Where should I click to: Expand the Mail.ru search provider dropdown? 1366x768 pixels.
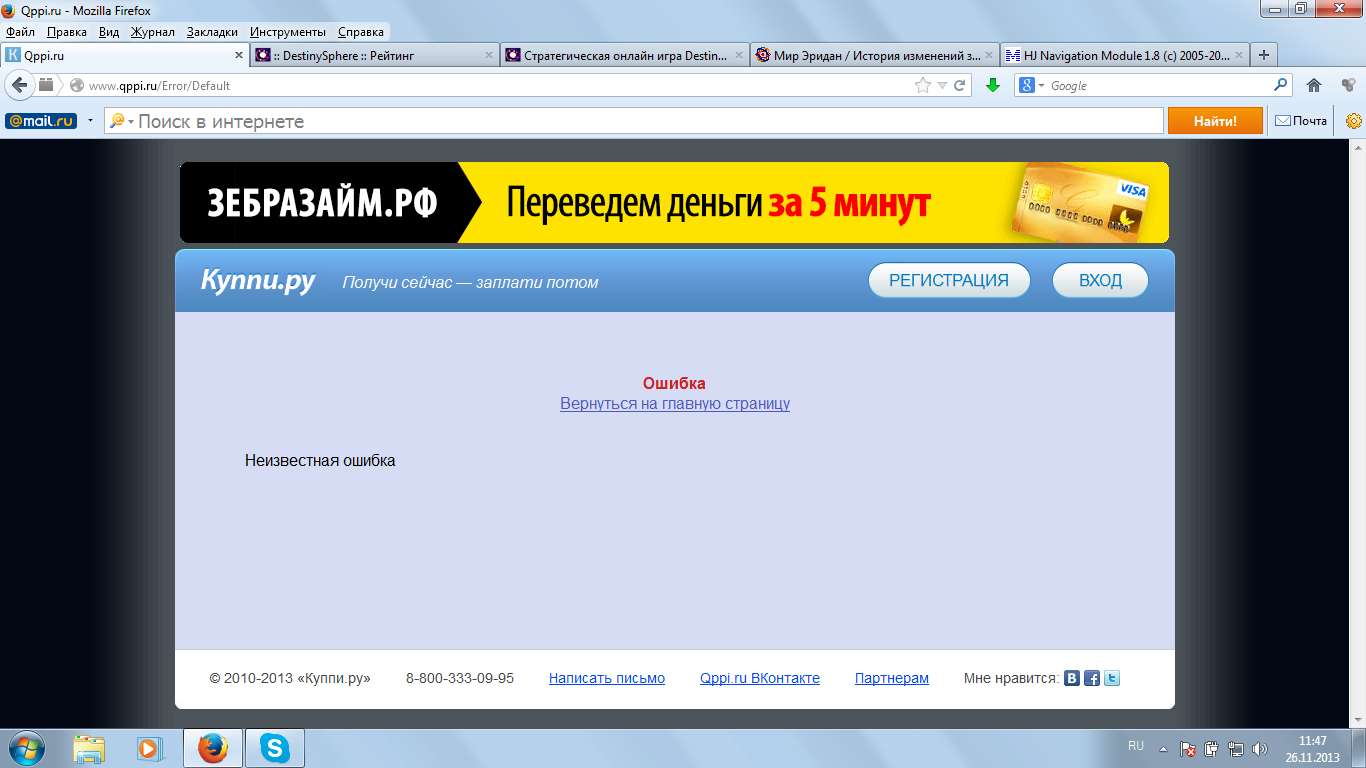tap(130, 120)
